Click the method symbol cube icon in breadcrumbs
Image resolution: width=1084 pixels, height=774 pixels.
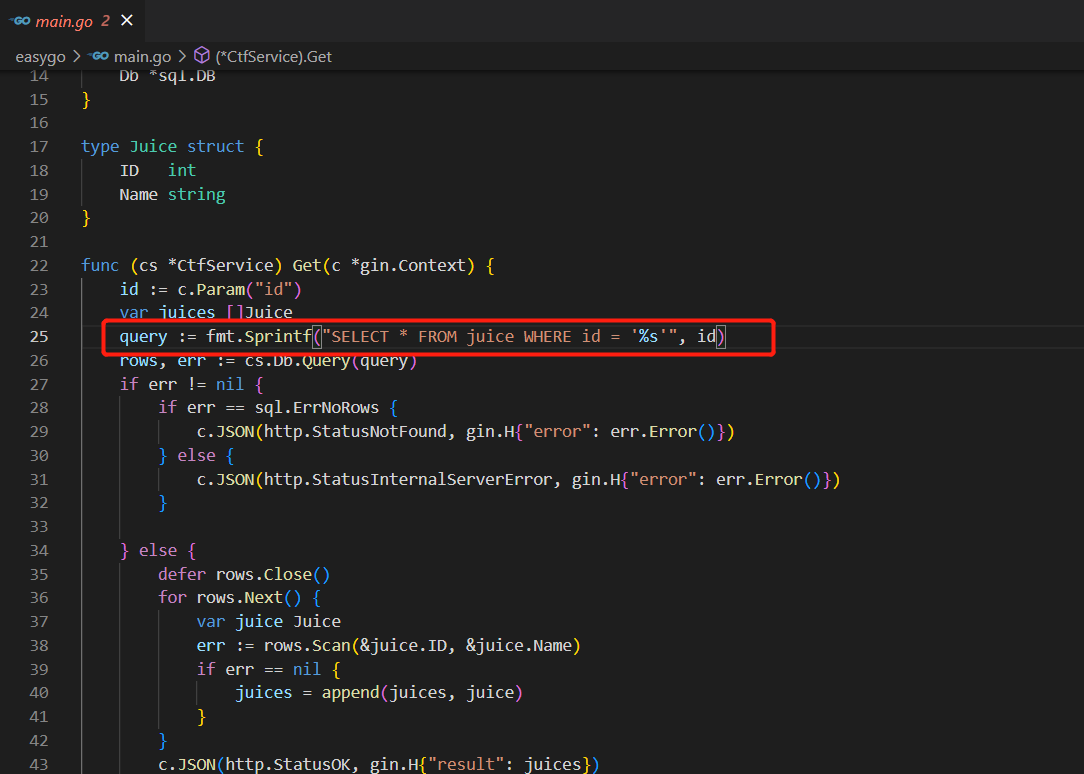201,57
